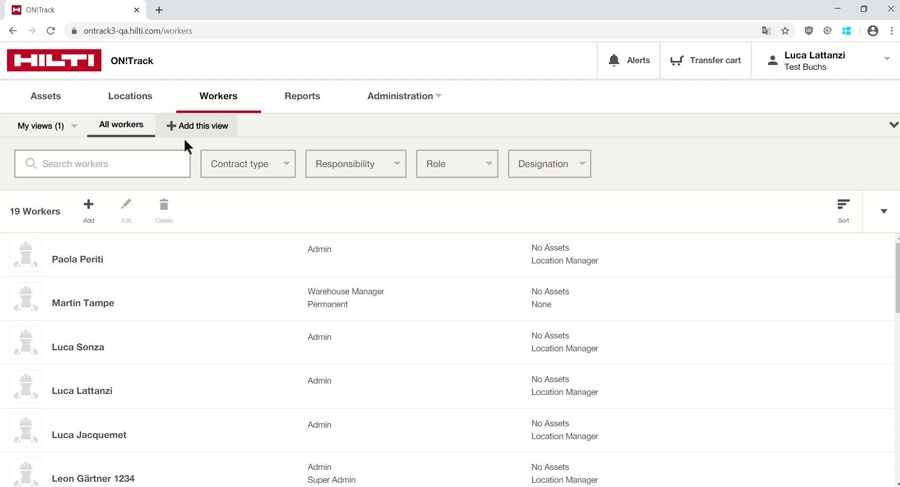Click the ON!Track title link

tap(132, 61)
